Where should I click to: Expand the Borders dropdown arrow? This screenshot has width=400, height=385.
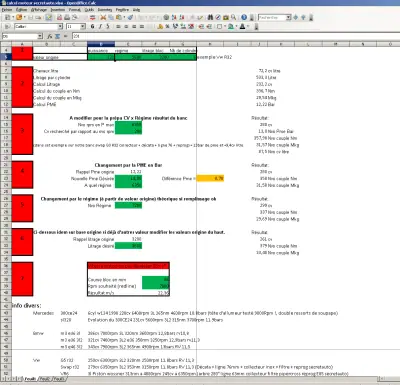225,26
